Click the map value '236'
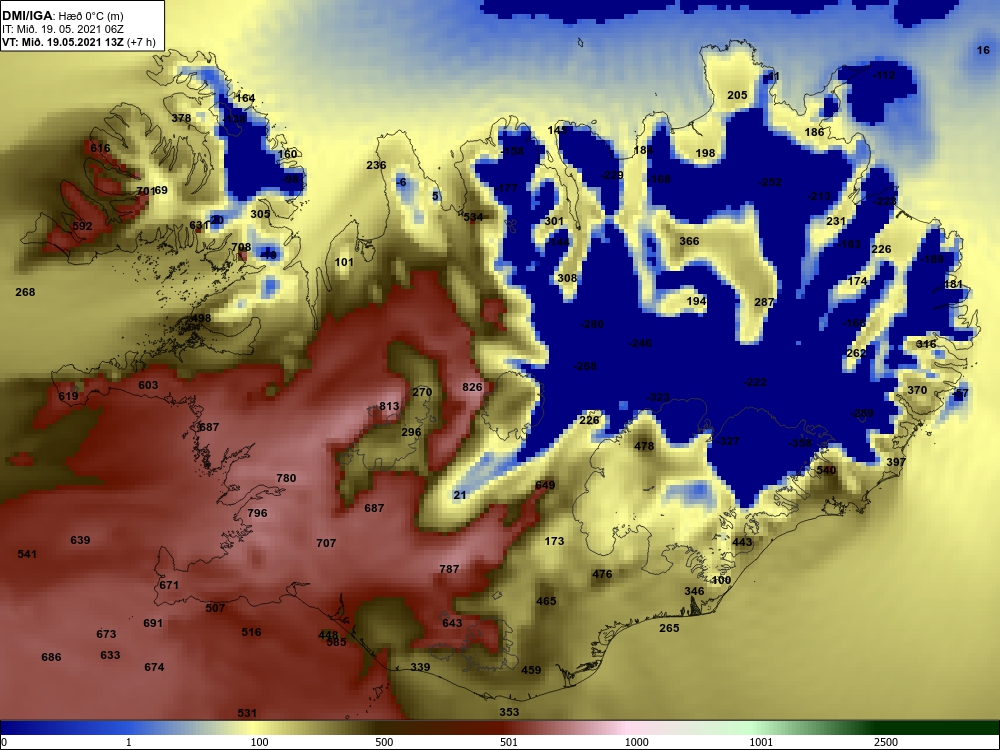The height and width of the screenshot is (750, 1000). (x=376, y=165)
